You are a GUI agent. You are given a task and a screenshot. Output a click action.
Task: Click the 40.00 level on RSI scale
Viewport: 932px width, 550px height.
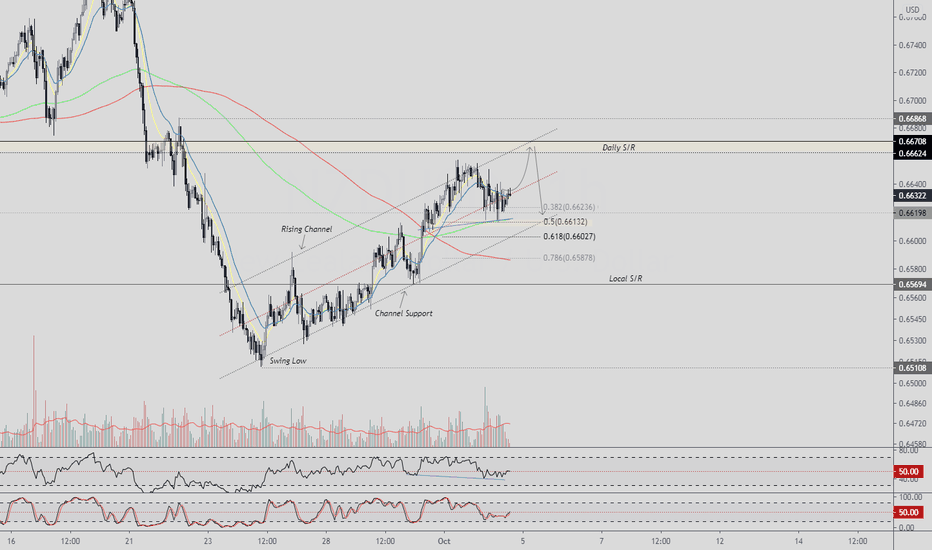tap(908, 479)
